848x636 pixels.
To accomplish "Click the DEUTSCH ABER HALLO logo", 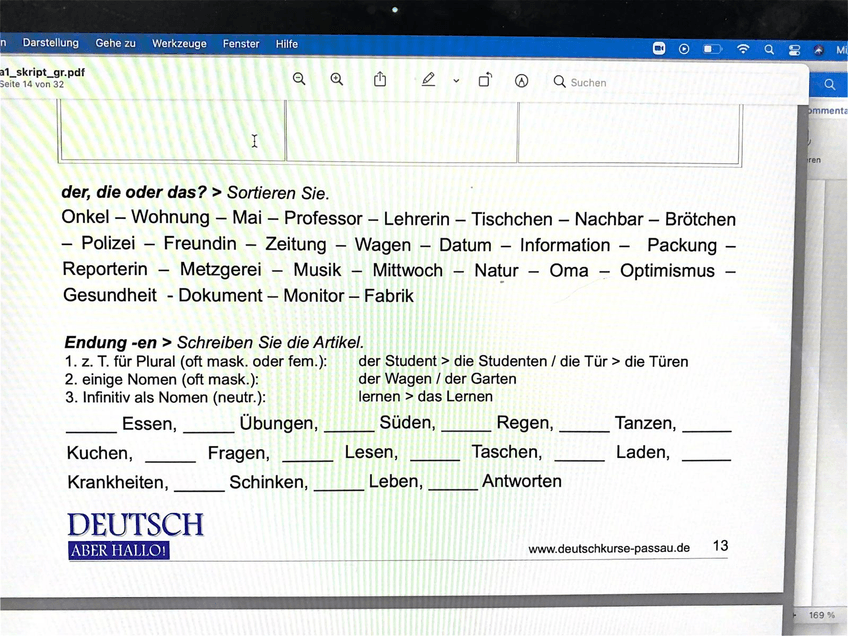I will [135, 535].
